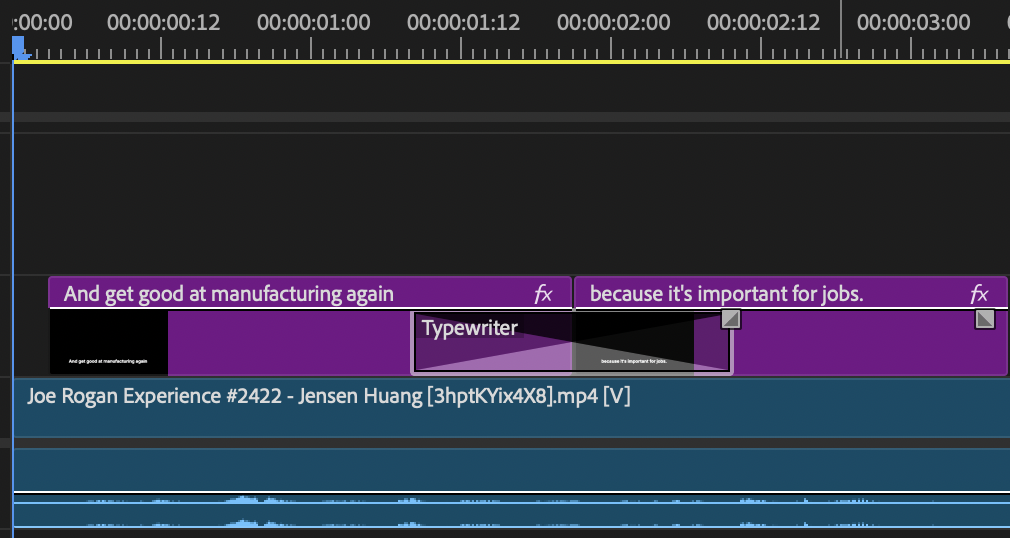Click the blue playhead marker
Image resolution: width=1010 pixels, height=538 pixels.
(x=20, y=48)
